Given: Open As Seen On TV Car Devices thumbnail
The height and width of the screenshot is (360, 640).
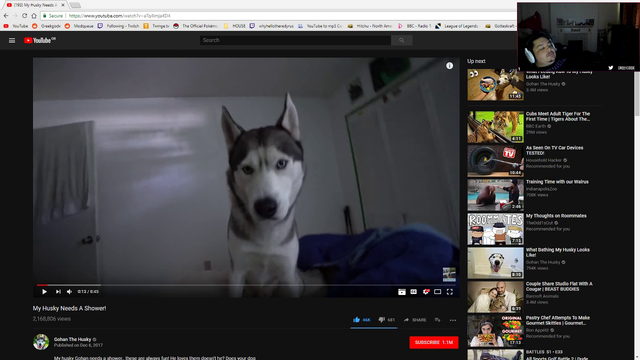Looking at the screenshot, I should point(496,161).
